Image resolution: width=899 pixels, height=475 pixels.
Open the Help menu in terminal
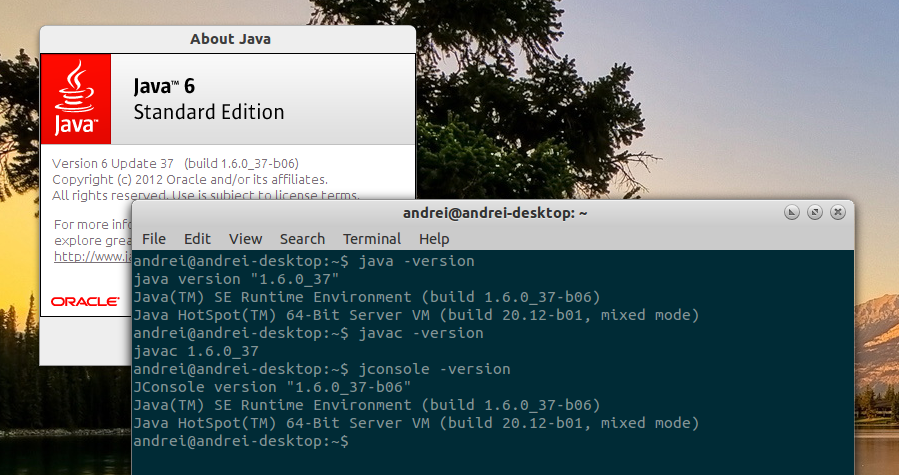pos(434,239)
